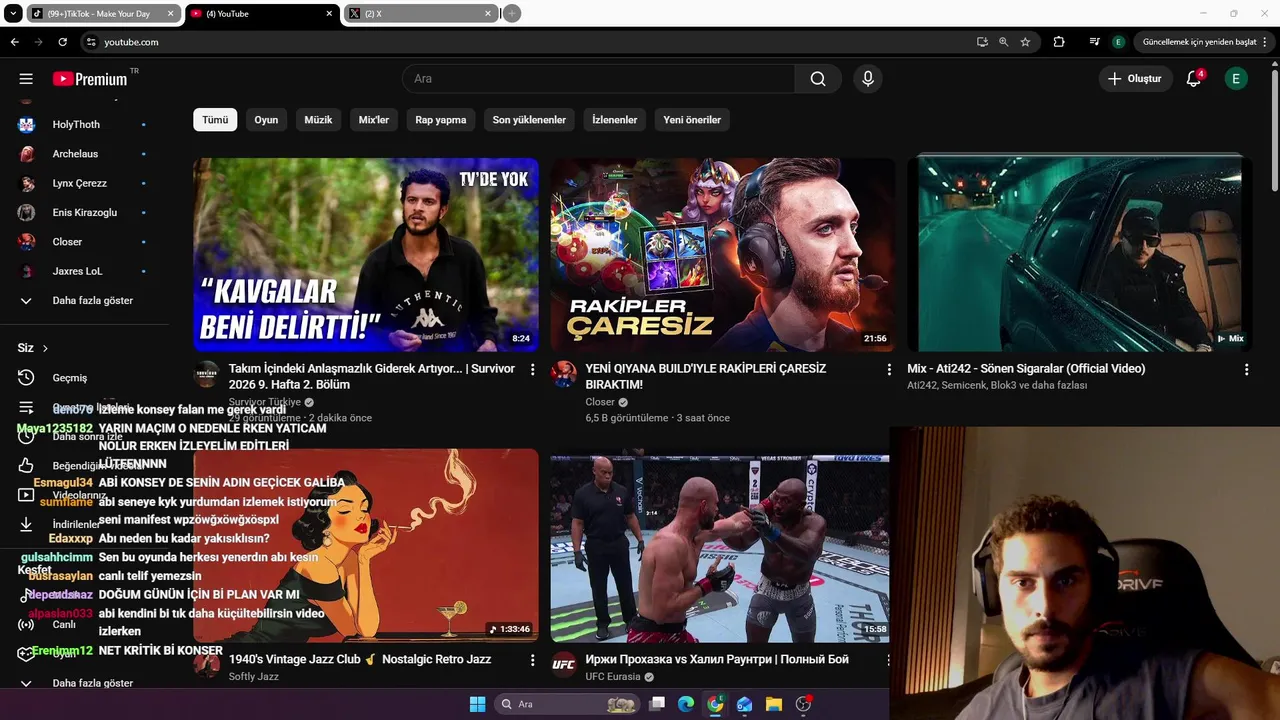Open options menu for UFC video
This screenshot has width=1280, height=720.
(x=889, y=661)
